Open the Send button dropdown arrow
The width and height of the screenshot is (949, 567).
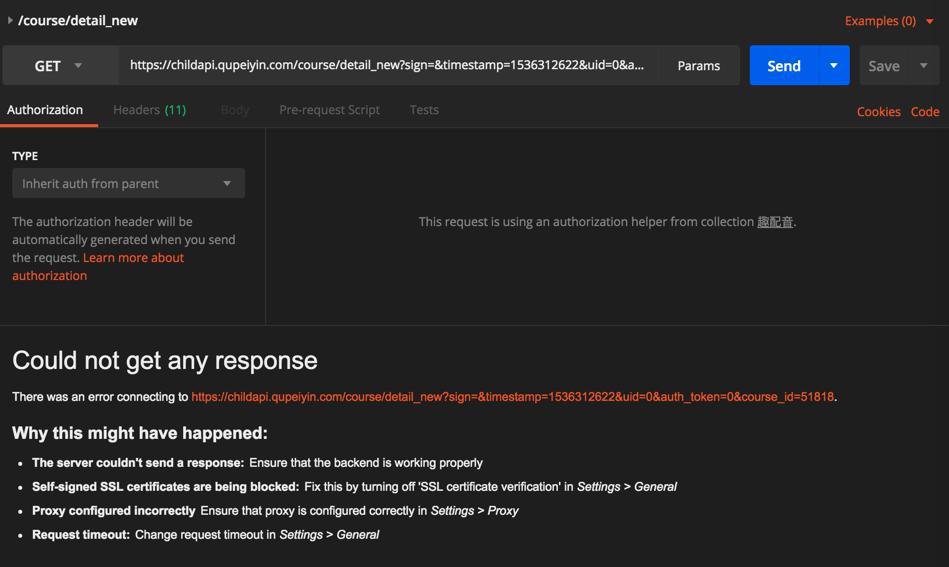[x=833, y=66]
